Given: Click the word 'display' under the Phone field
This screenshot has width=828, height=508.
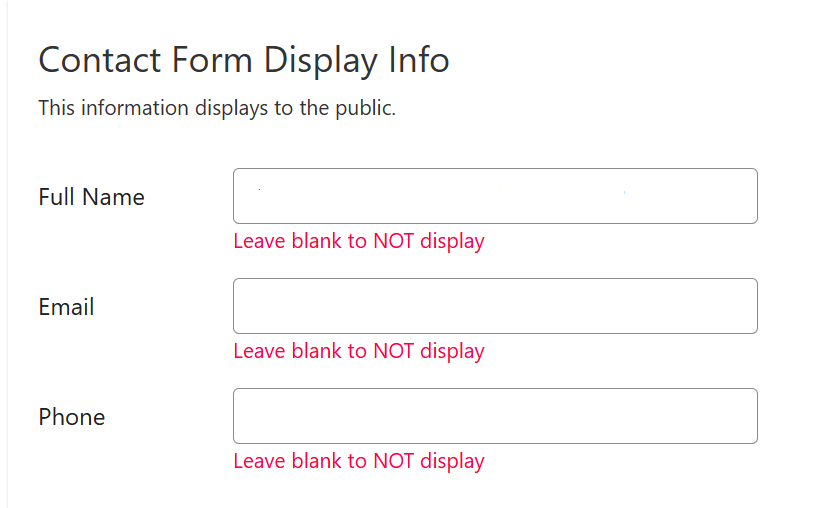Looking at the screenshot, I should (452, 461).
